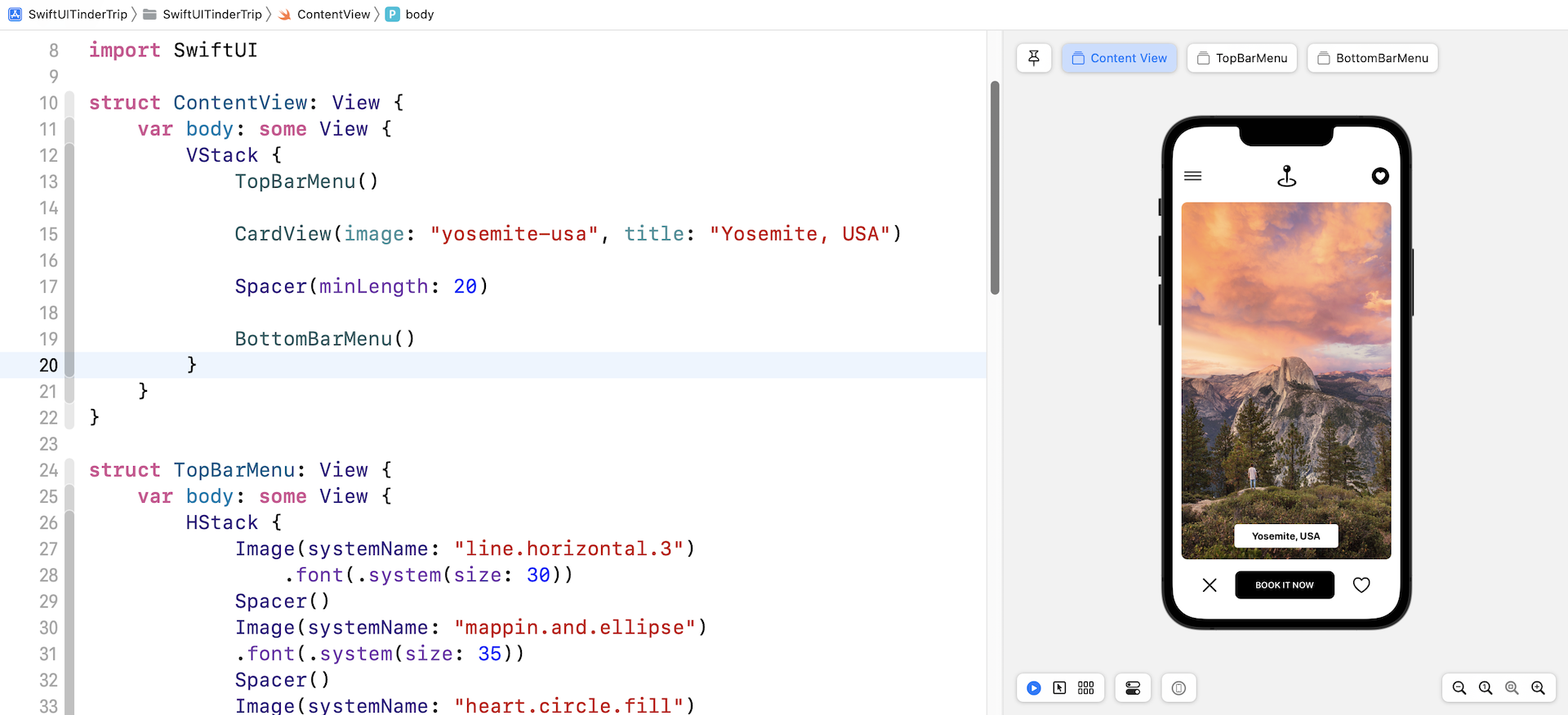Tap the BOOK IT NOW button

click(x=1285, y=585)
